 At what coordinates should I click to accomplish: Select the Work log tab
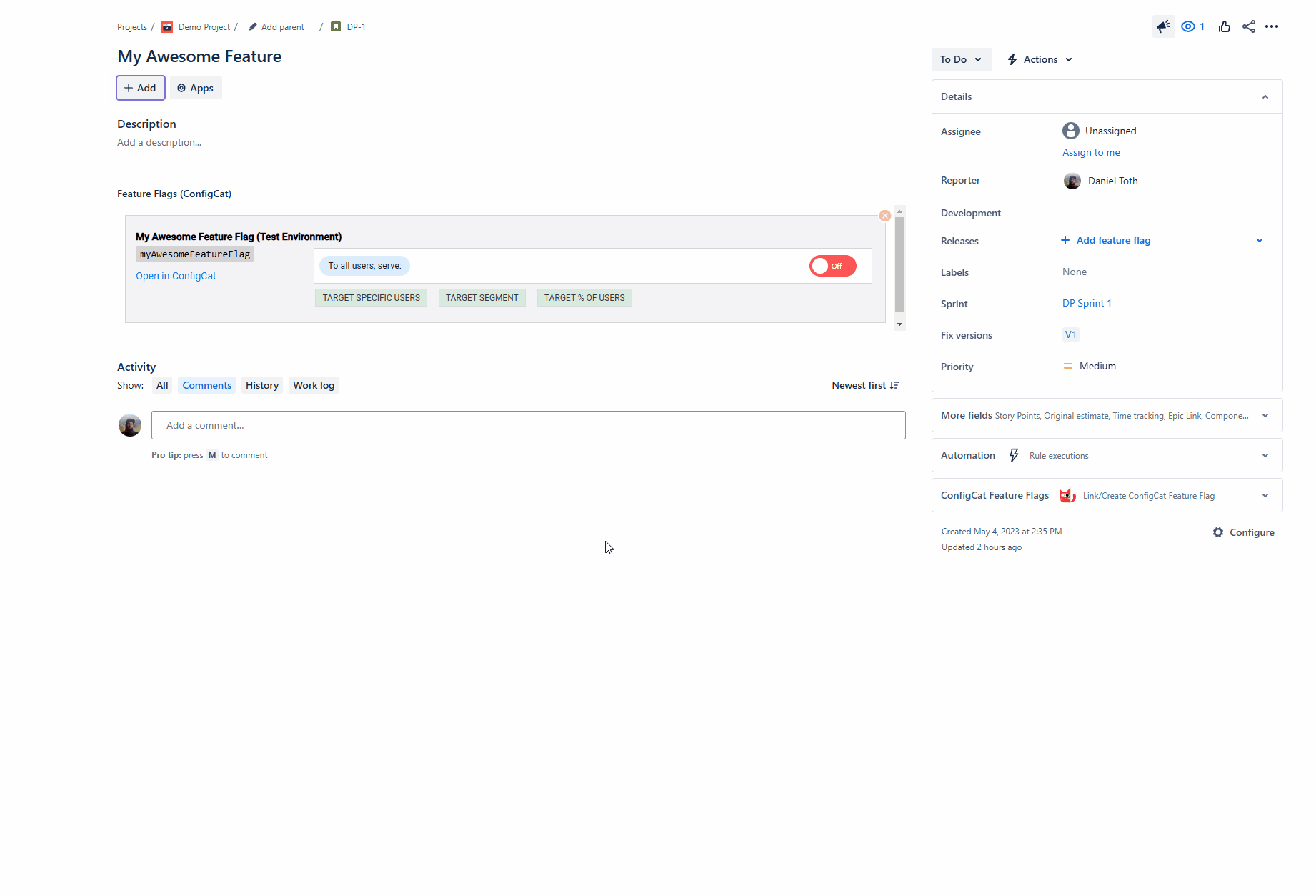(314, 385)
